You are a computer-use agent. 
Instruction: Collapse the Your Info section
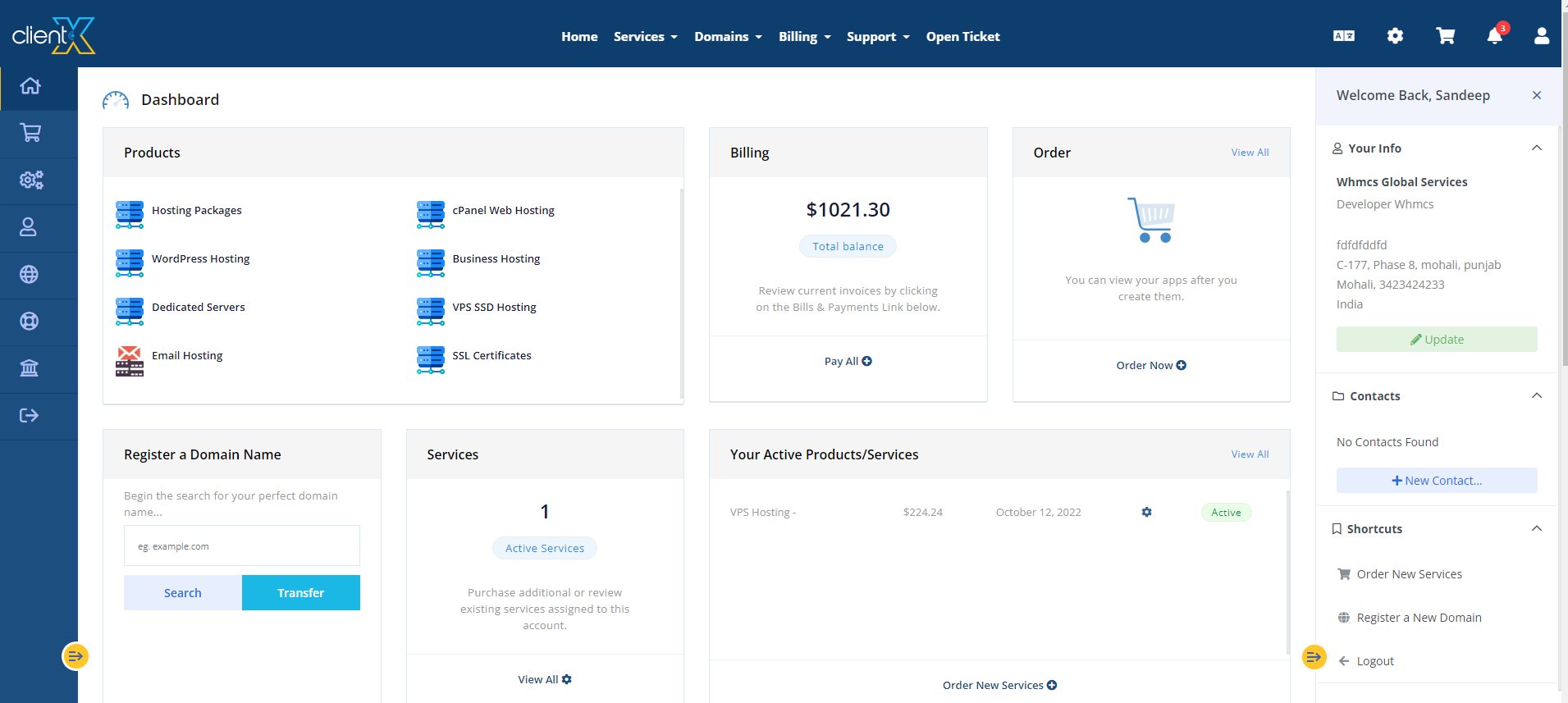[1536, 148]
